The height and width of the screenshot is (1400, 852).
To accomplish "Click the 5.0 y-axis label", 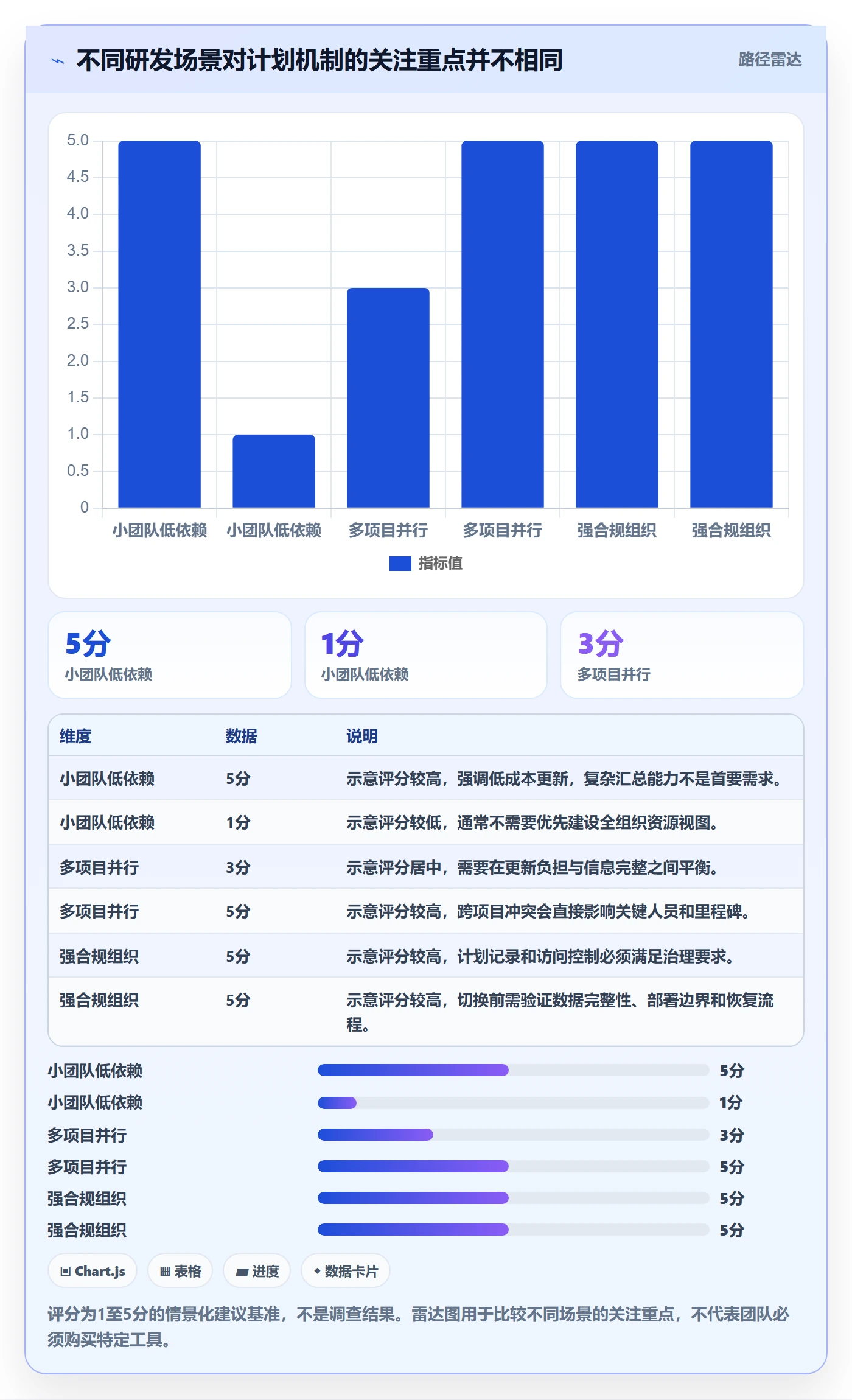I will click(78, 141).
